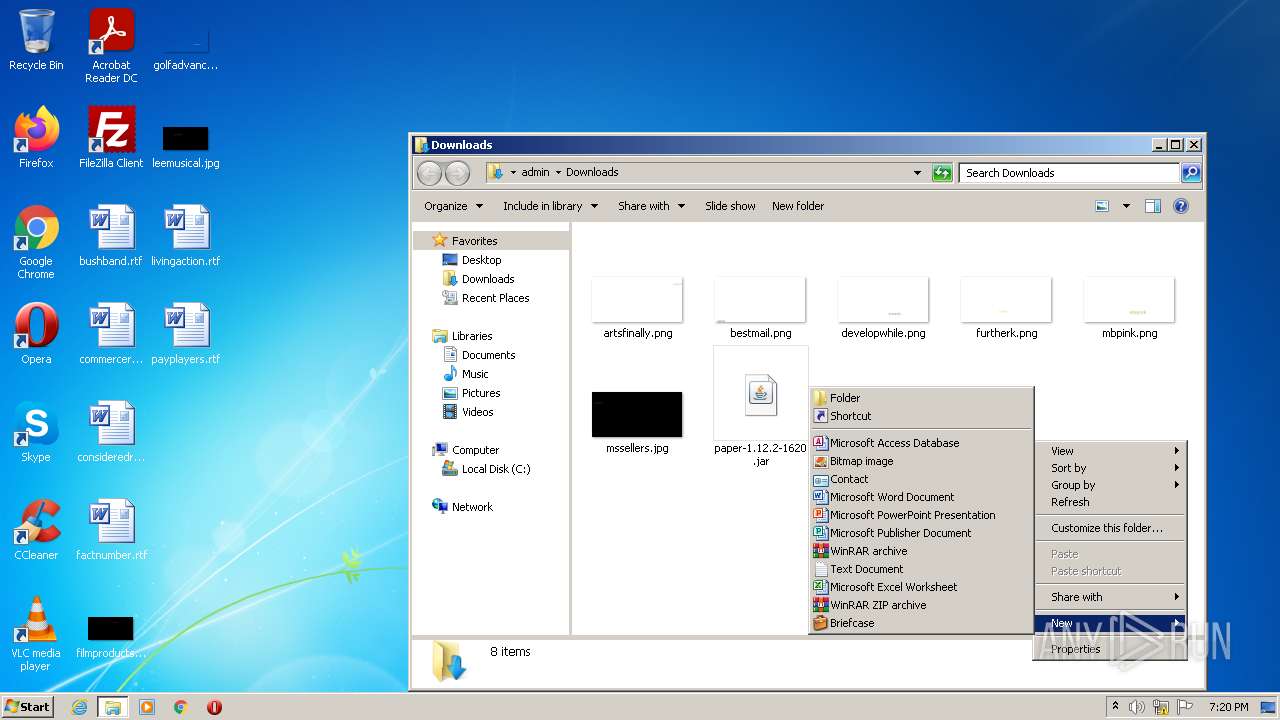
Task: Click the volume icon in system tray
Action: pyautogui.click(x=1137, y=707)
